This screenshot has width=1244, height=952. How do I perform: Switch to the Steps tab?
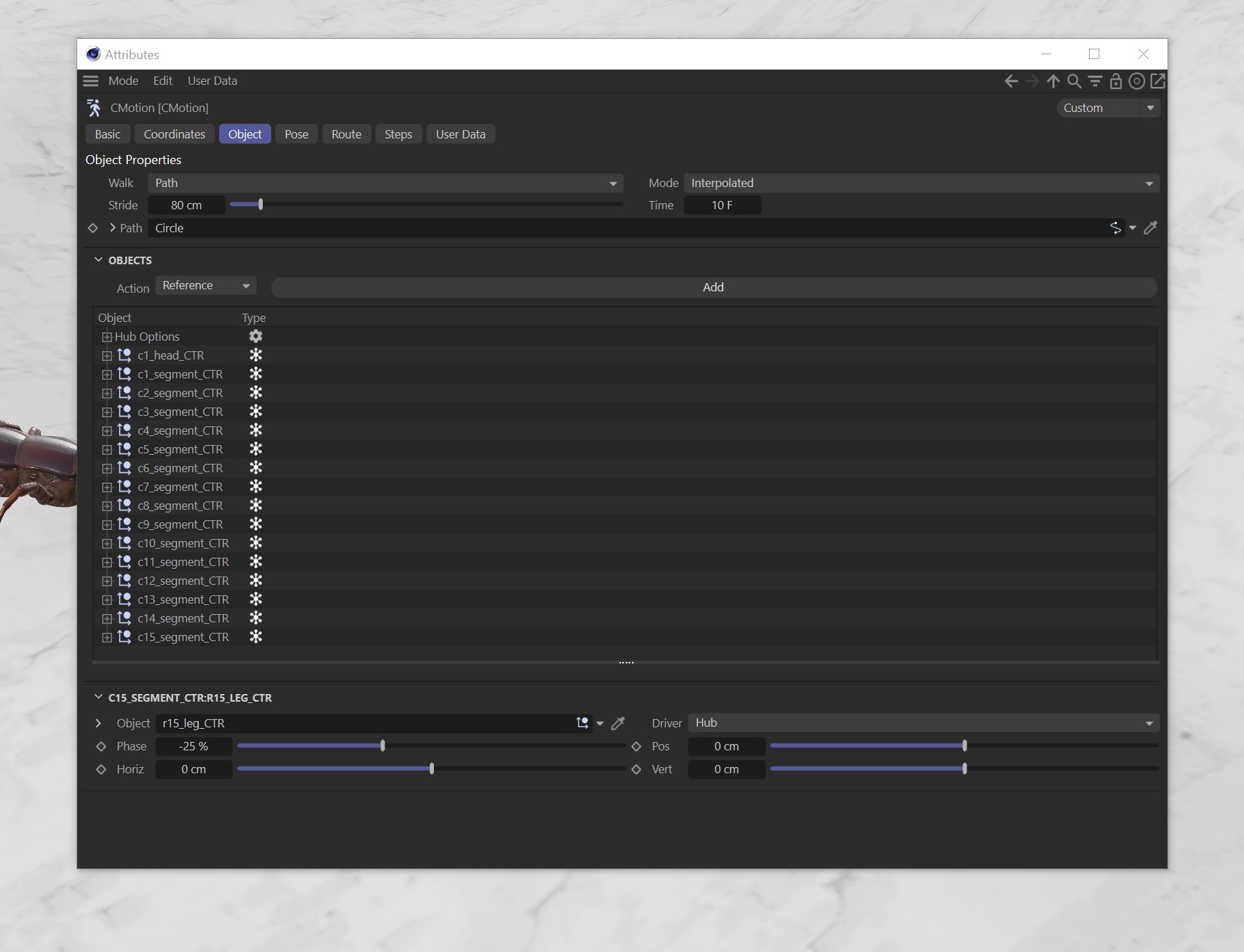(398, 134)
